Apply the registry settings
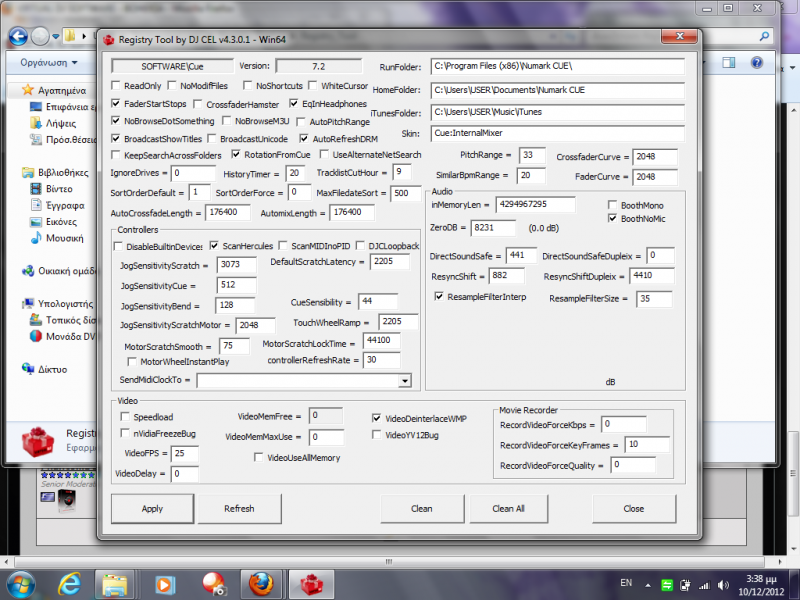The image size is (800, 600). (x=153, y=509)
